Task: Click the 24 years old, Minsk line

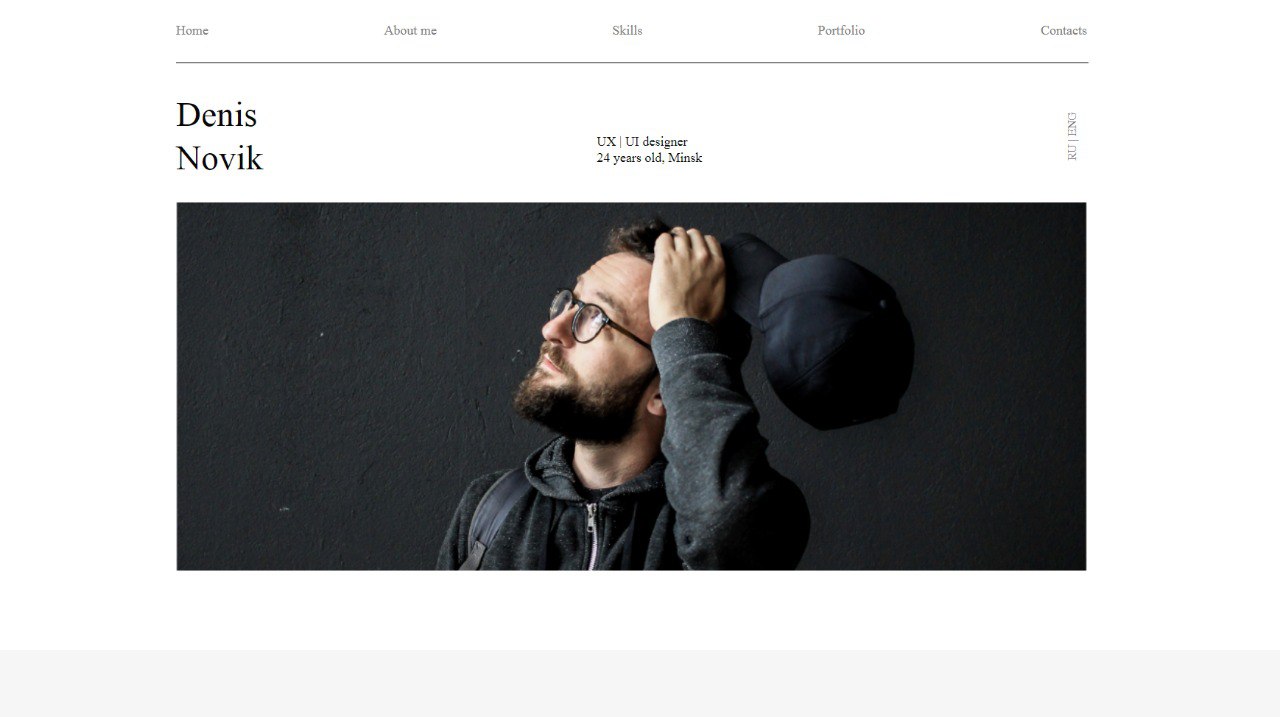Action: tap(649, 158)
